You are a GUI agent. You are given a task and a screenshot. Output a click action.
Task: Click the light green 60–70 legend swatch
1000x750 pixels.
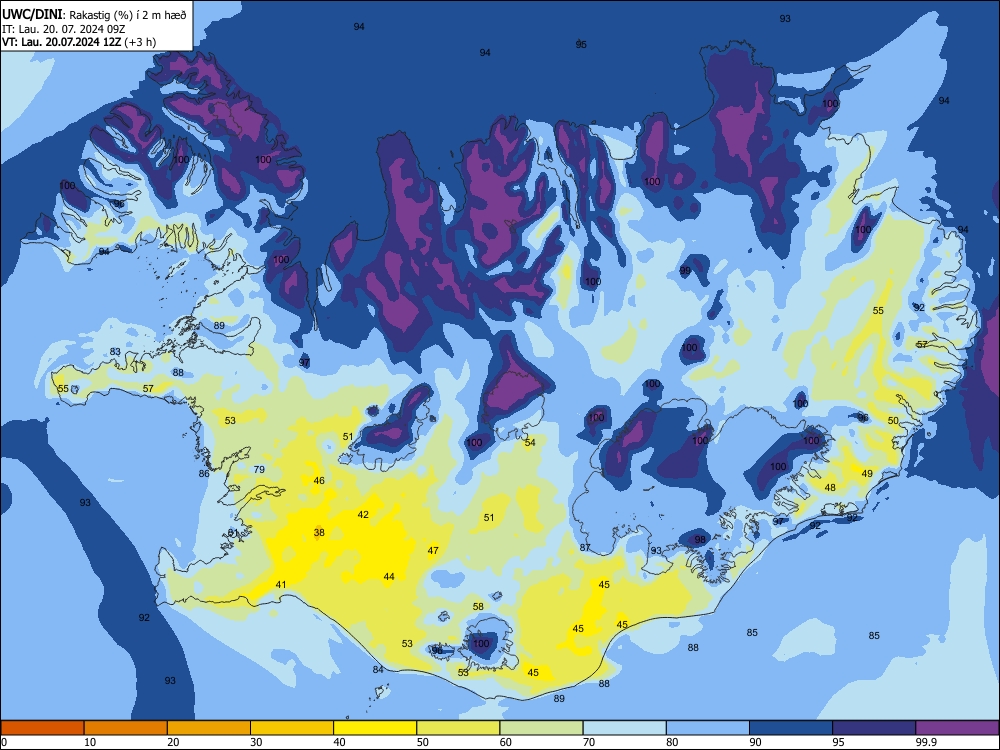point(541,728)
